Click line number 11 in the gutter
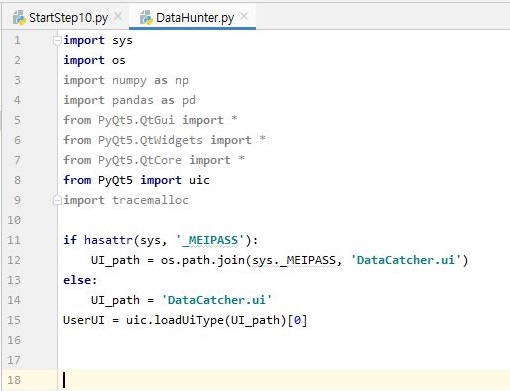 [x=14, y=240]
